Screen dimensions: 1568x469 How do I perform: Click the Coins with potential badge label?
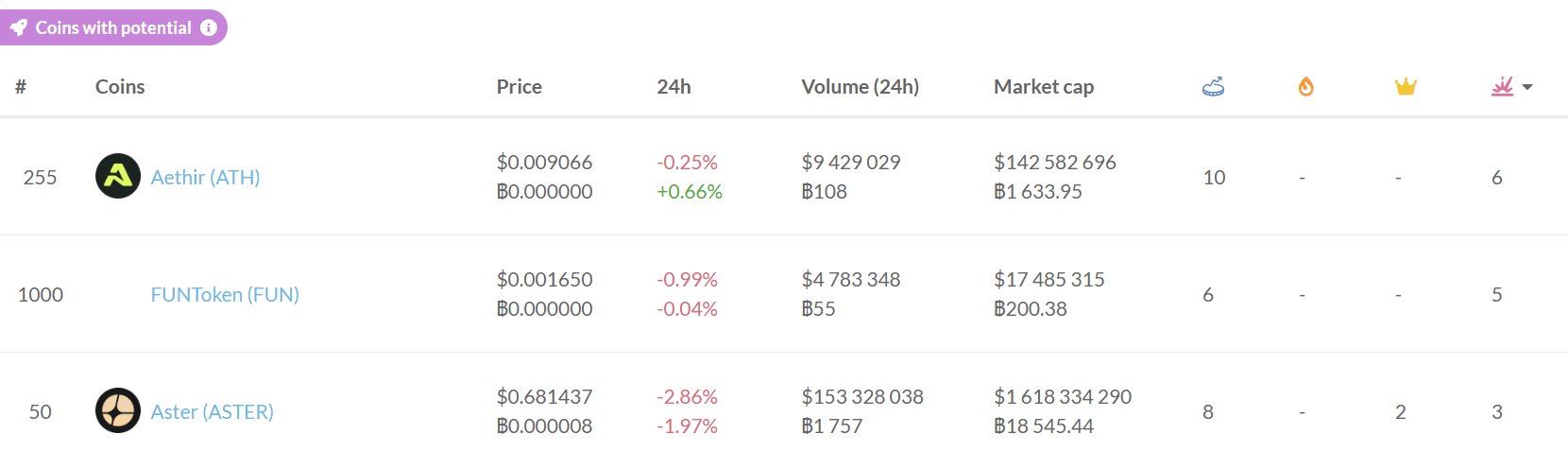[x=113, y=28]
